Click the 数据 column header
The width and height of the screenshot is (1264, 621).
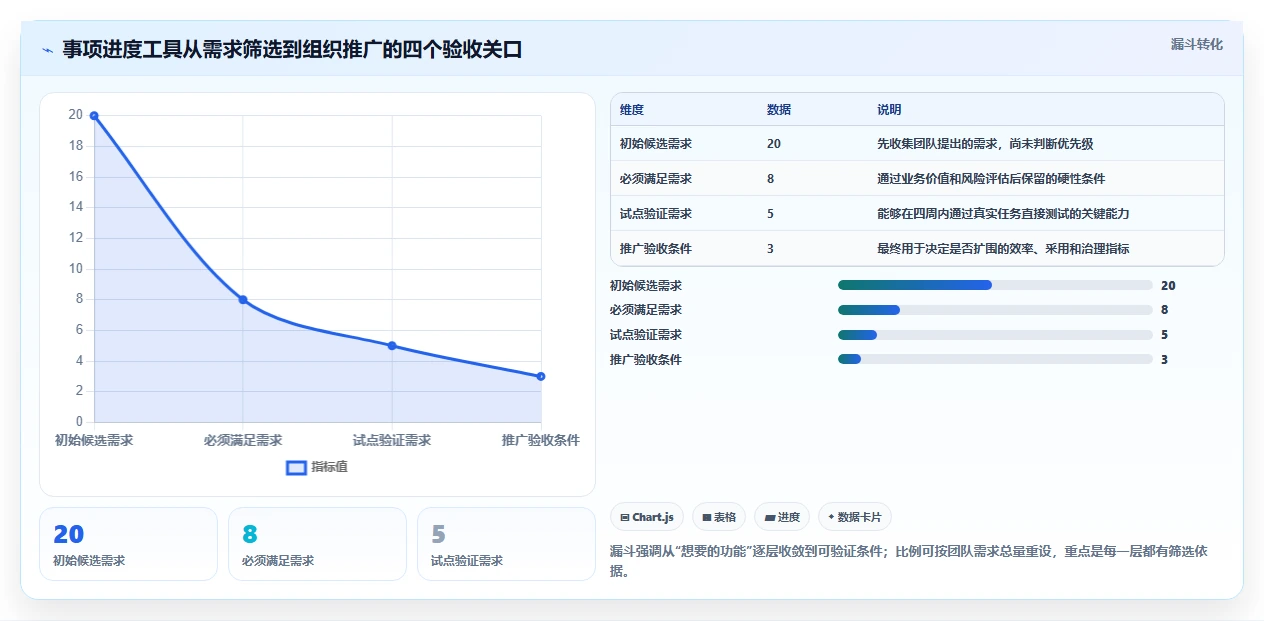(779, 110)
